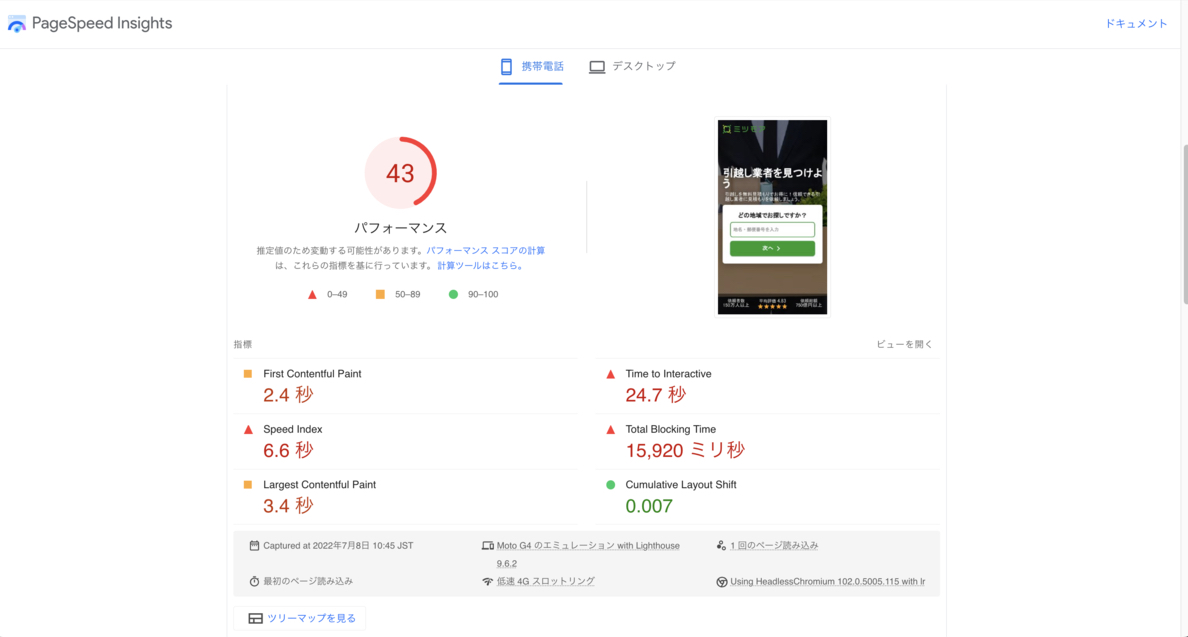This screenshot has height=637, width=1188.
Task: Click the PageSpeed Insights logo icon
Action: click(17, 23)
